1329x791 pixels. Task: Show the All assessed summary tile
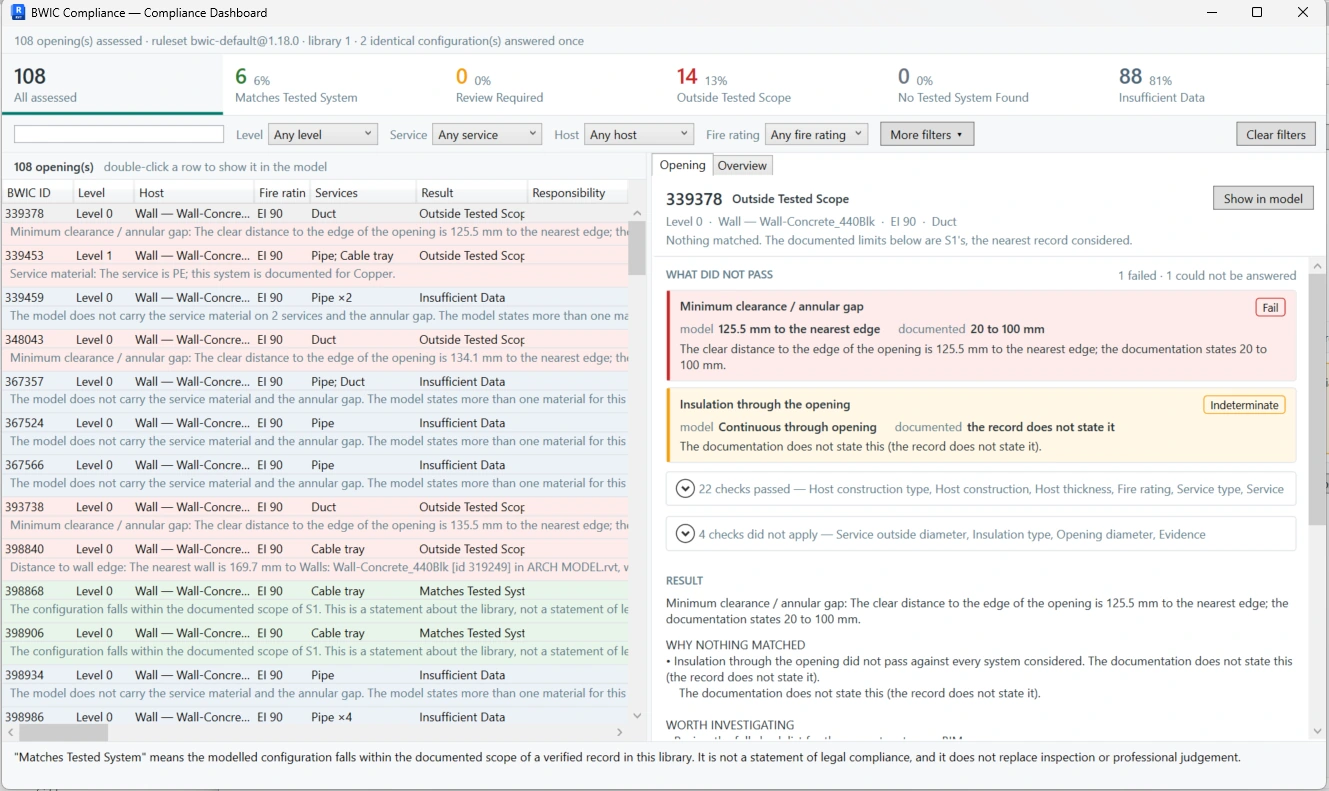(111, 85)
